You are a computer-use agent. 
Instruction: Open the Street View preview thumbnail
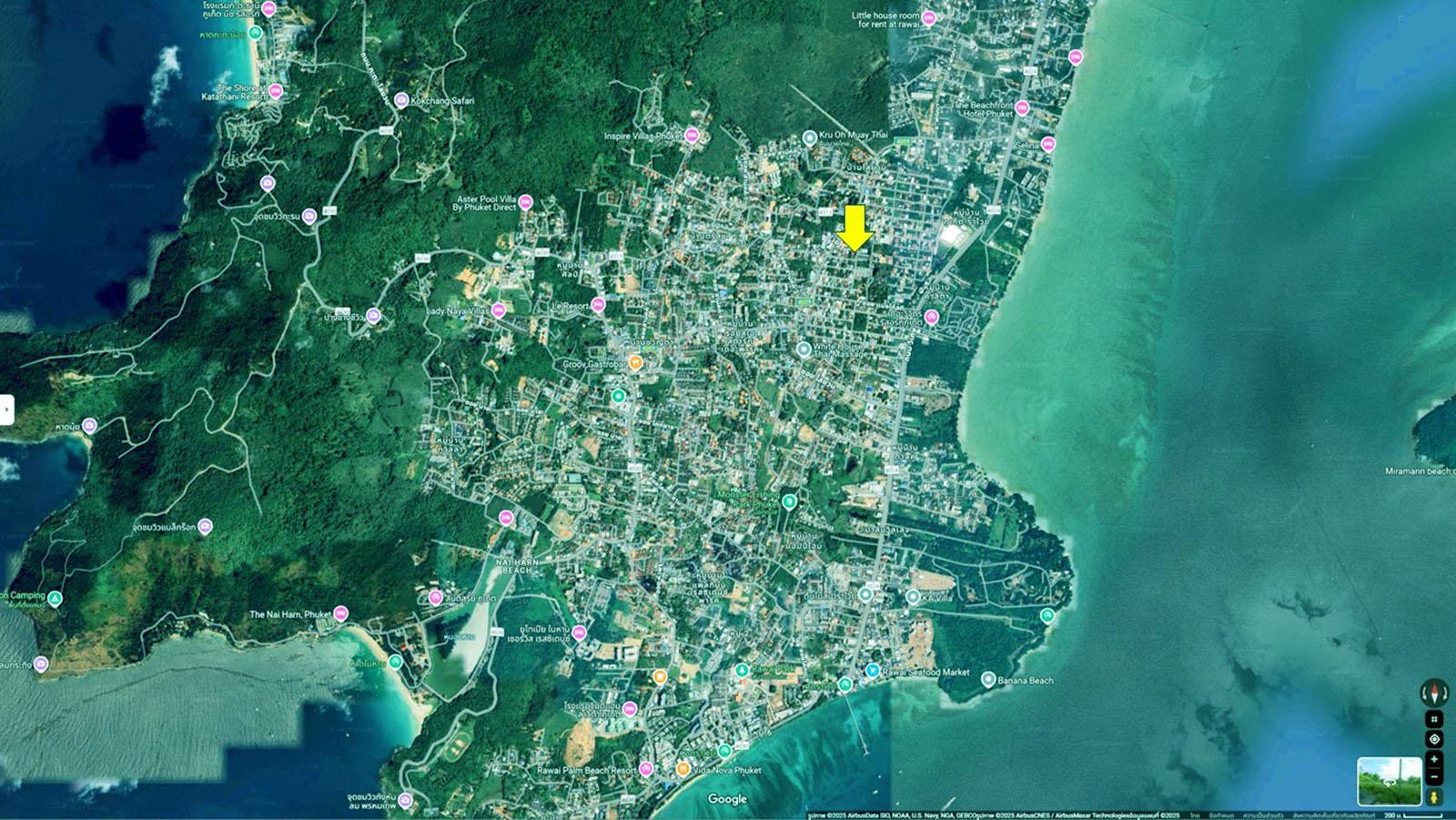(1390, 782)
